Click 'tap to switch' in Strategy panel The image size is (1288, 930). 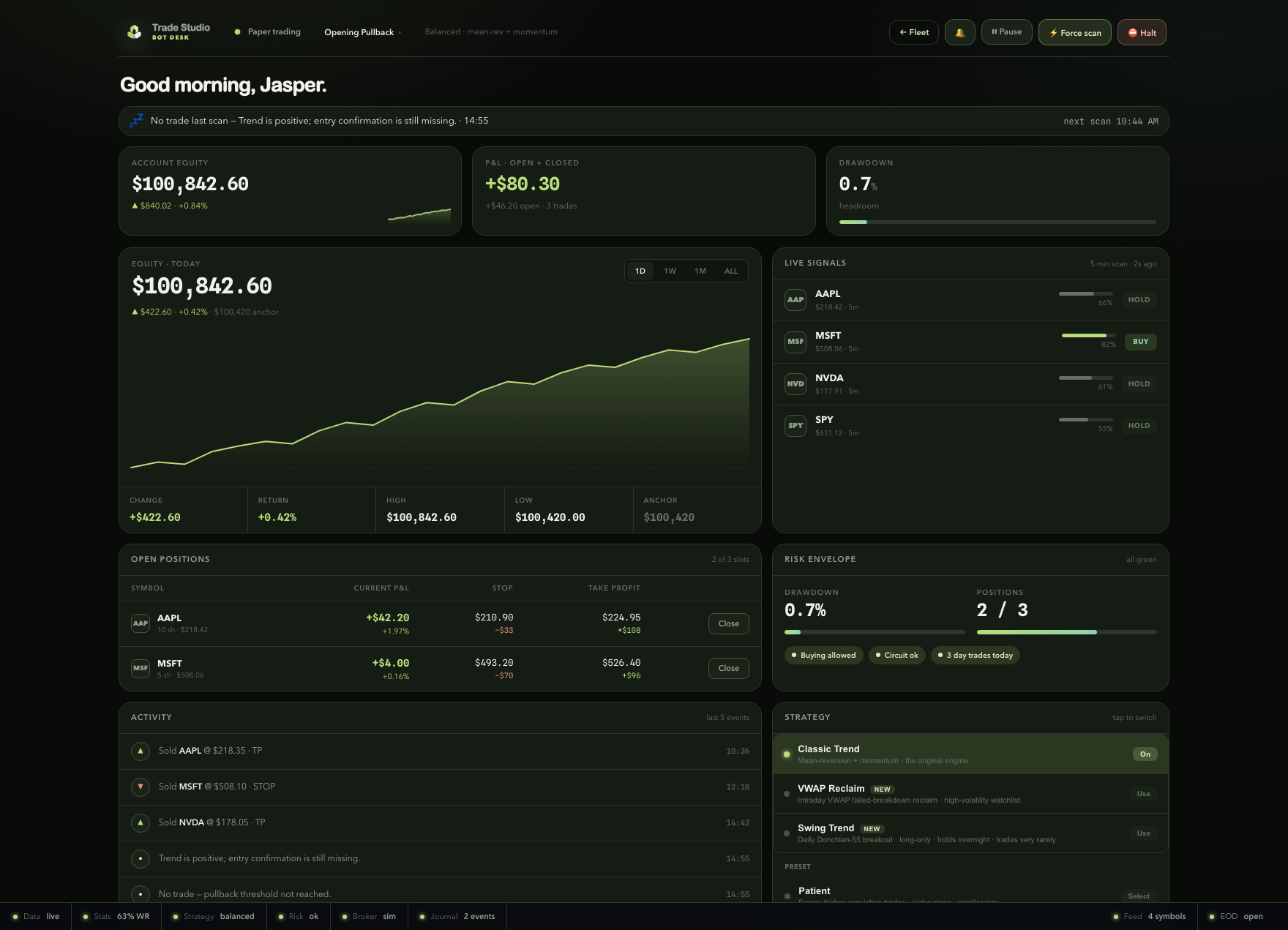pos(1134,718)
